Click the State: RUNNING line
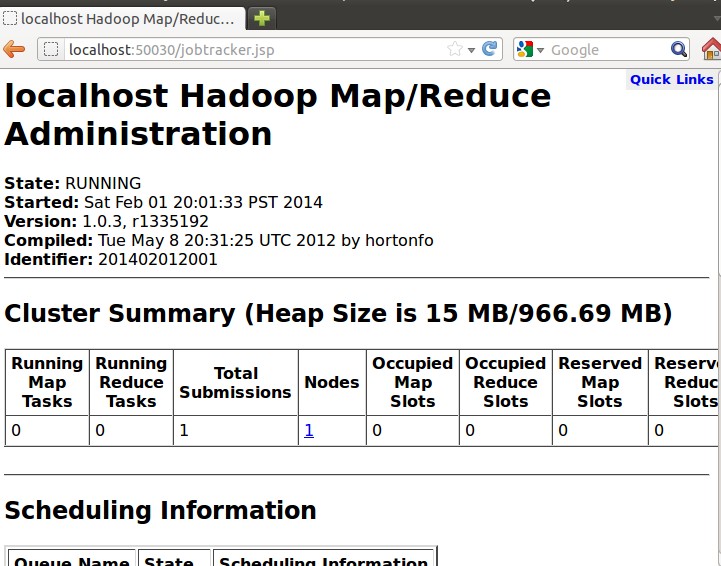Image resolution: width=721 pixels, height=566 pixels. pos(73,183)
